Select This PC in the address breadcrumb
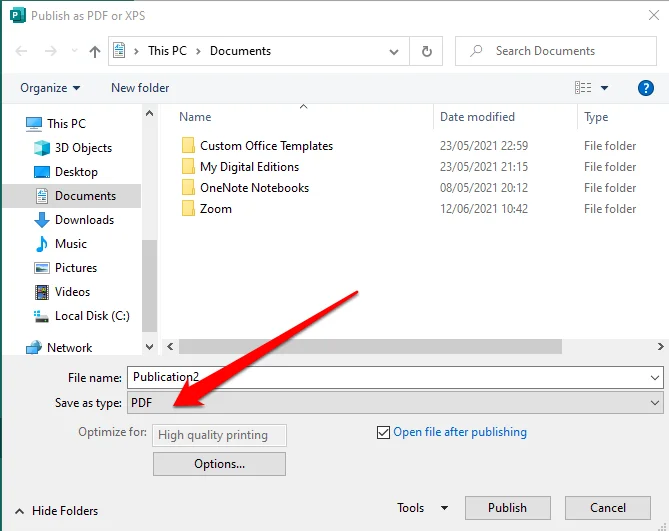 (x=167, y=51)
